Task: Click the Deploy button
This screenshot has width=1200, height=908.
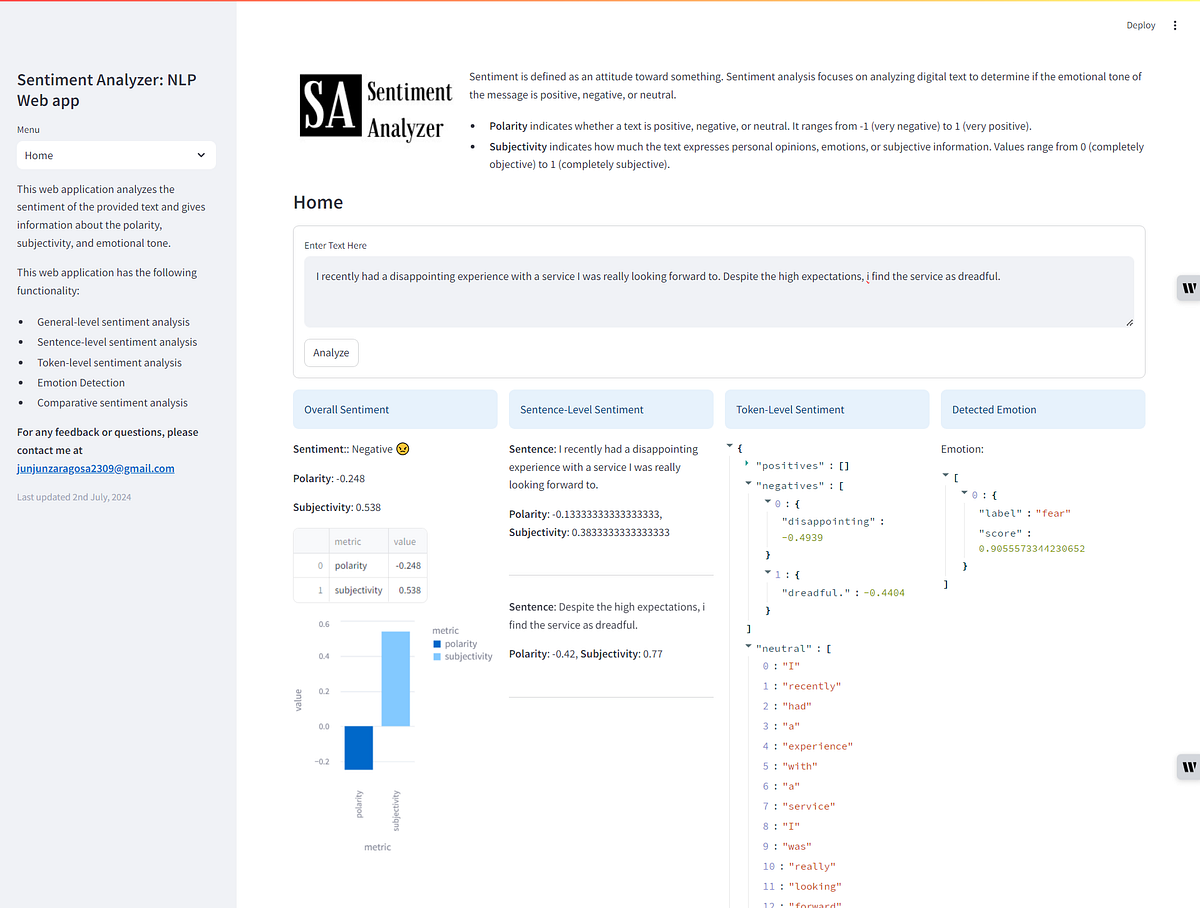Action: coord(1140,25)
